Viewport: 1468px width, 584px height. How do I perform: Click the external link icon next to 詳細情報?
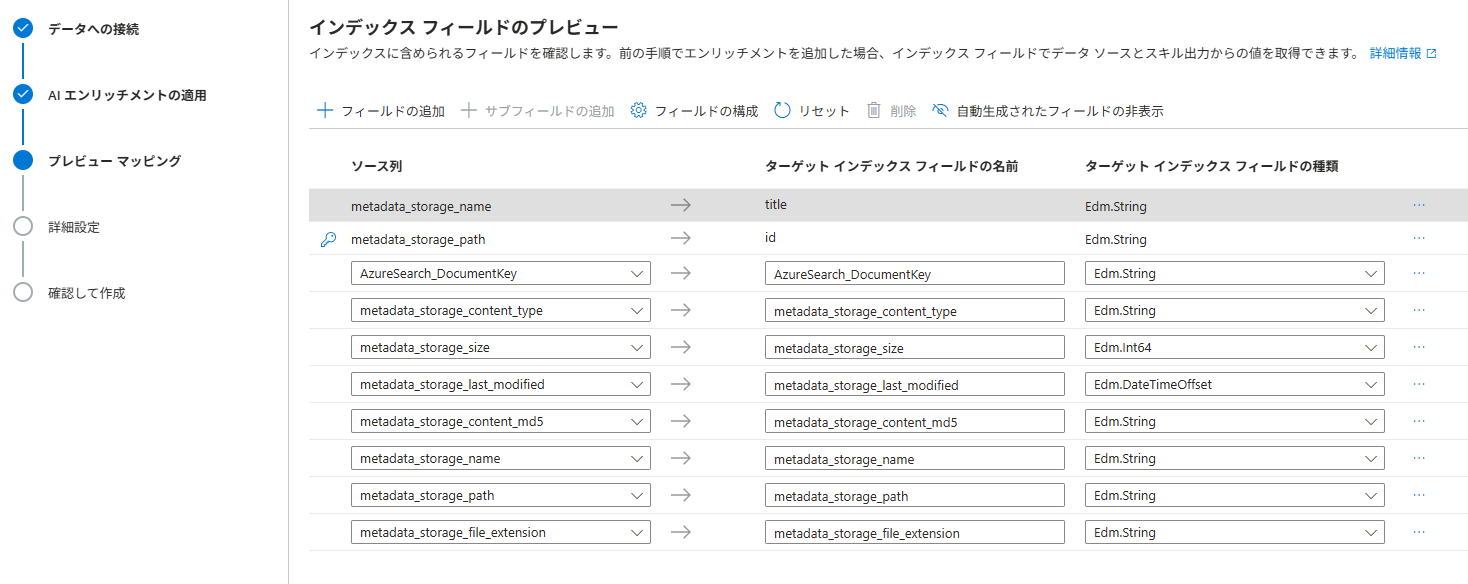point(1431,54)
